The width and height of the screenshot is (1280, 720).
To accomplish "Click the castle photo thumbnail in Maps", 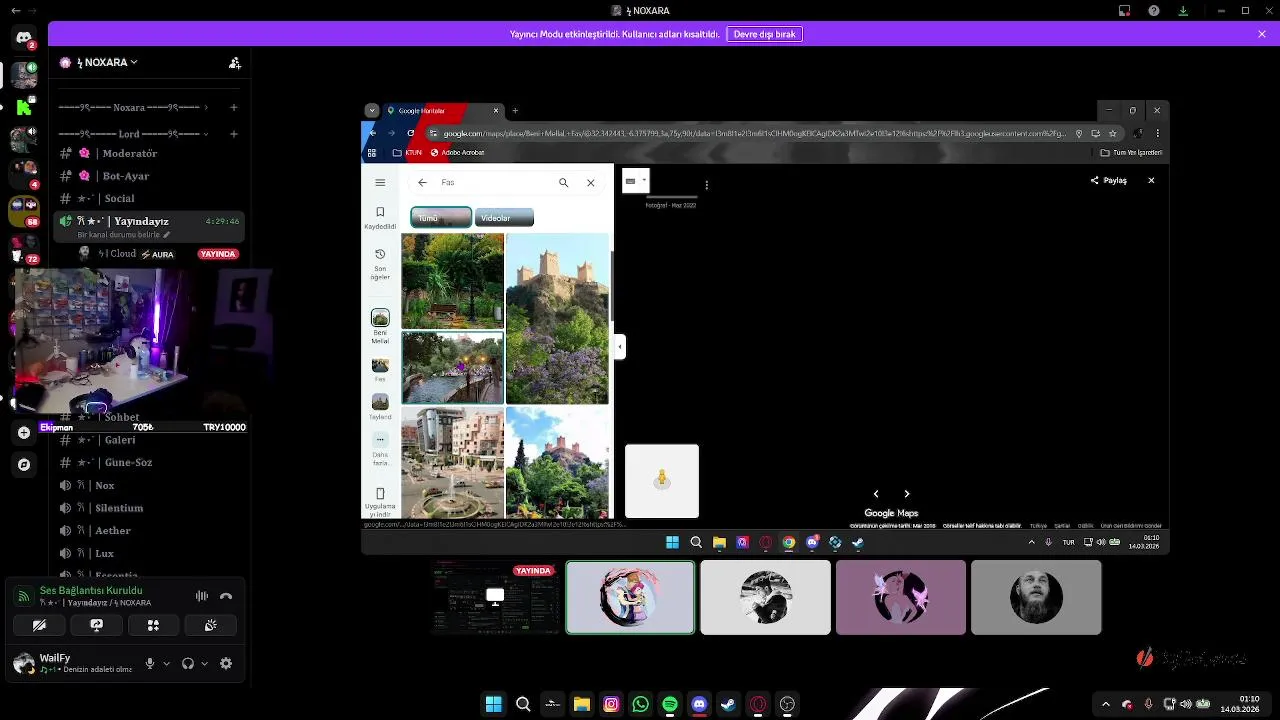I will tap(557, 318).
